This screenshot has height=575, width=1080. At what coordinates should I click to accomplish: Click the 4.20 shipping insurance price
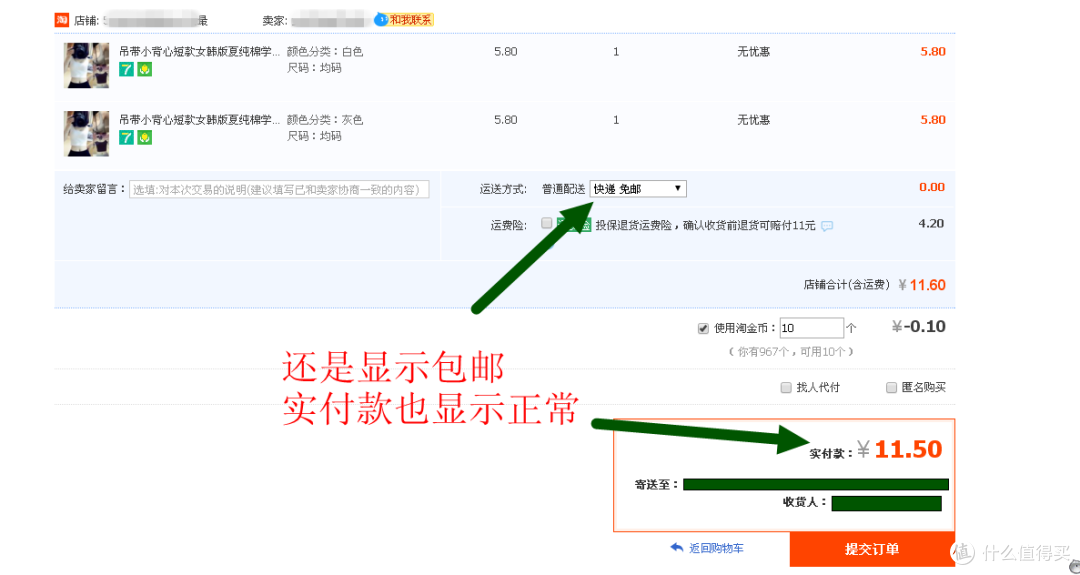point(931,224)
